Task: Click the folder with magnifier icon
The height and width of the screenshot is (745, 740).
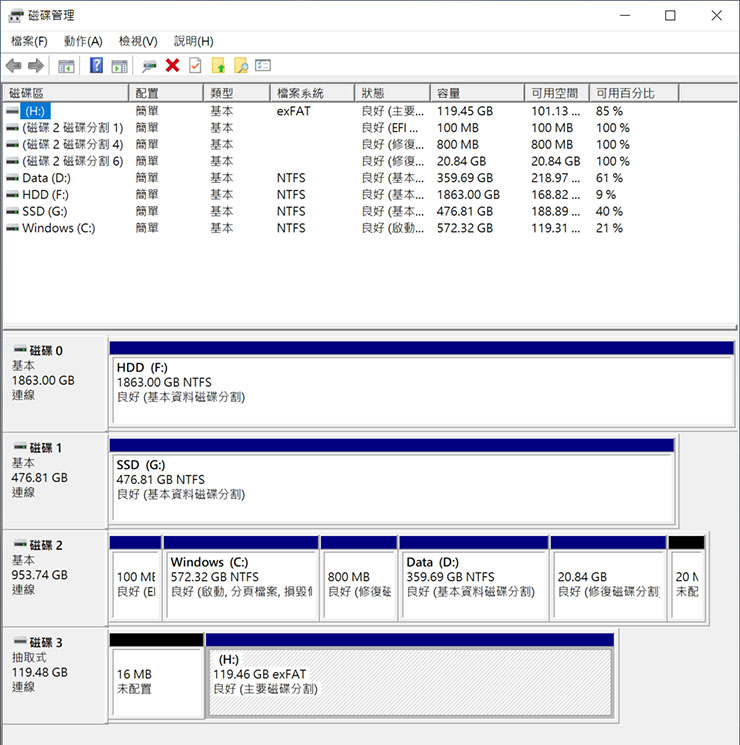Action: 241,66
